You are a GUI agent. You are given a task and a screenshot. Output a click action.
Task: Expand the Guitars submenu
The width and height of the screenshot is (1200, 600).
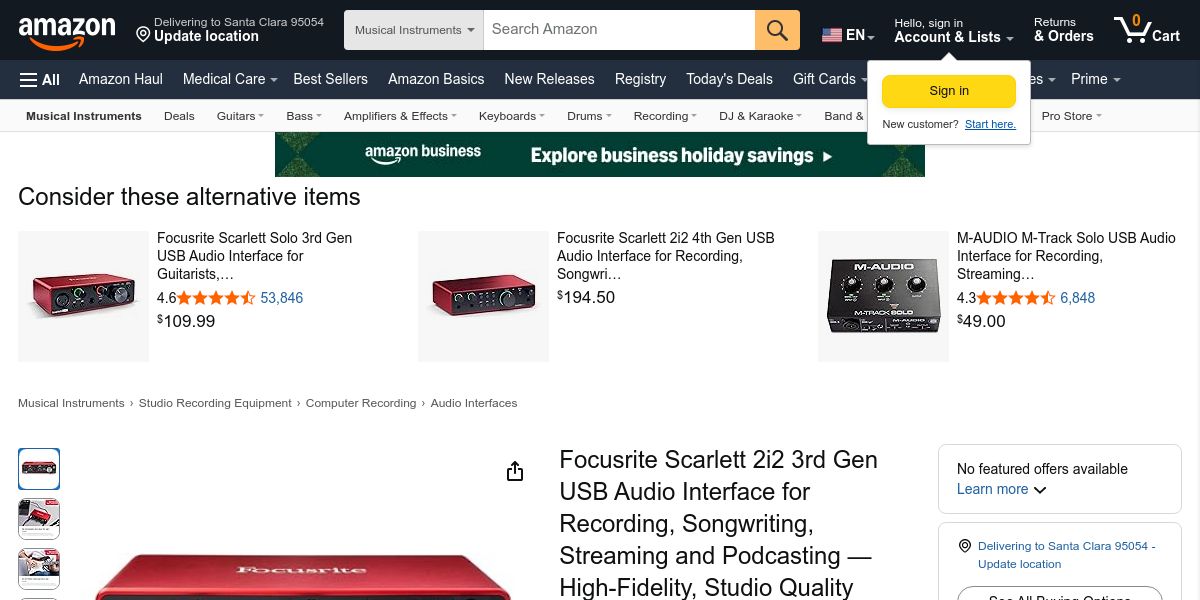(240, 116)
